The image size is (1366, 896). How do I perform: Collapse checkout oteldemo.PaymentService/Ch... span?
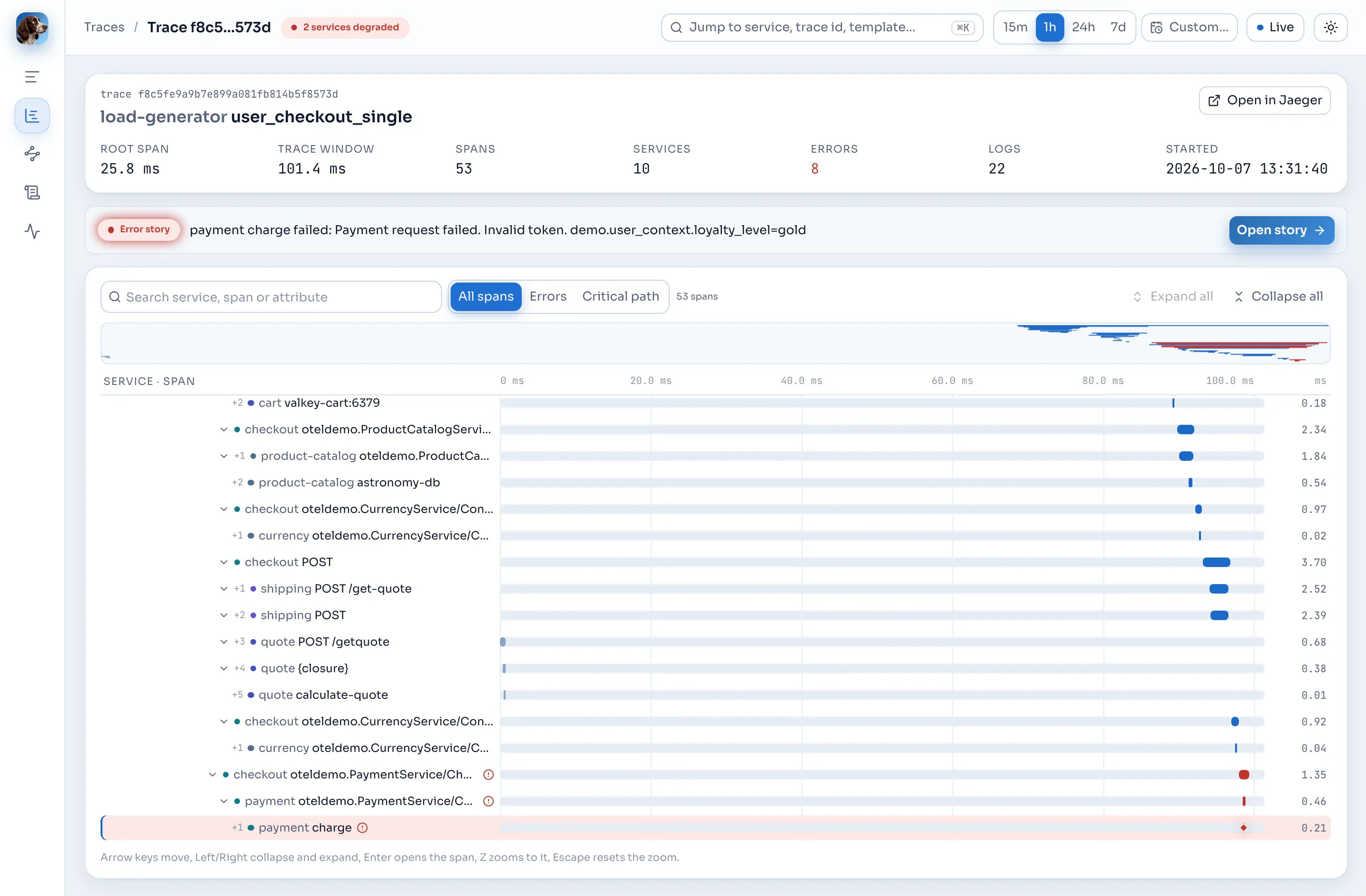[x=212, y=774]
